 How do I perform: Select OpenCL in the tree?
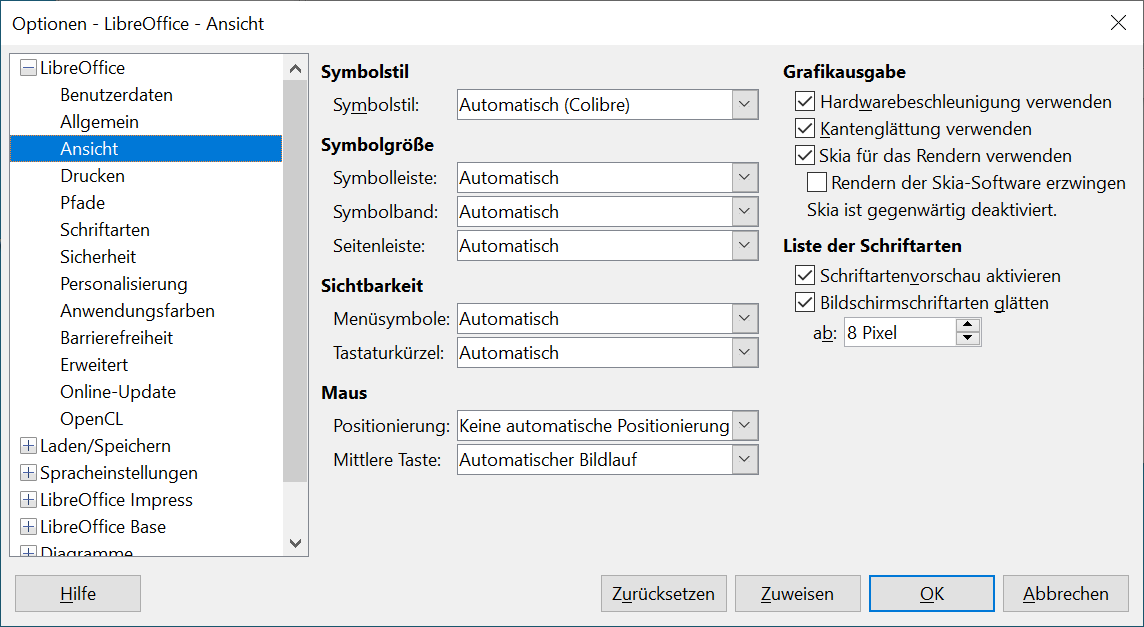92,419
